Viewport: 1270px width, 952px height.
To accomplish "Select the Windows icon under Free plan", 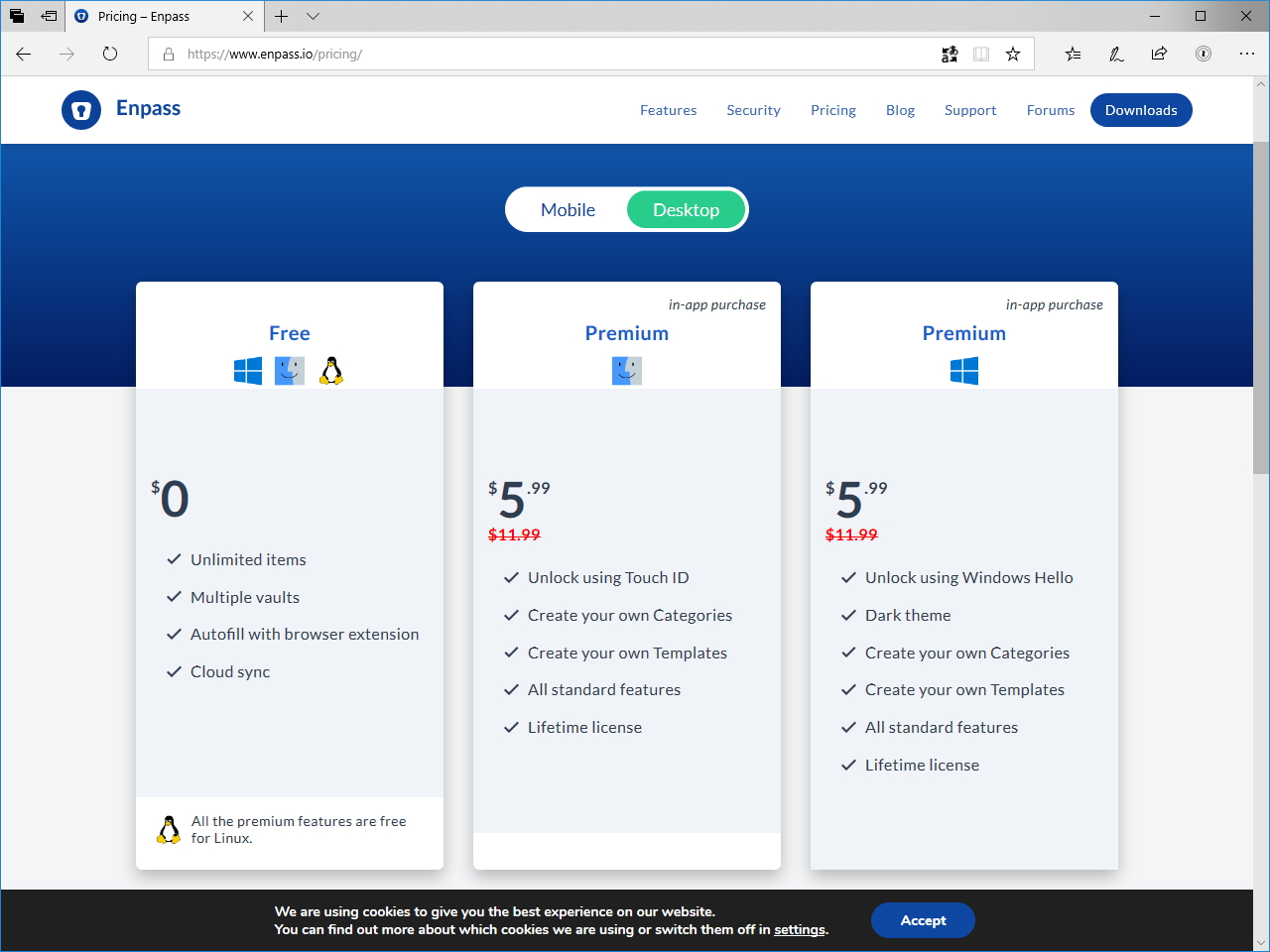I will click(x=247, y=370).
